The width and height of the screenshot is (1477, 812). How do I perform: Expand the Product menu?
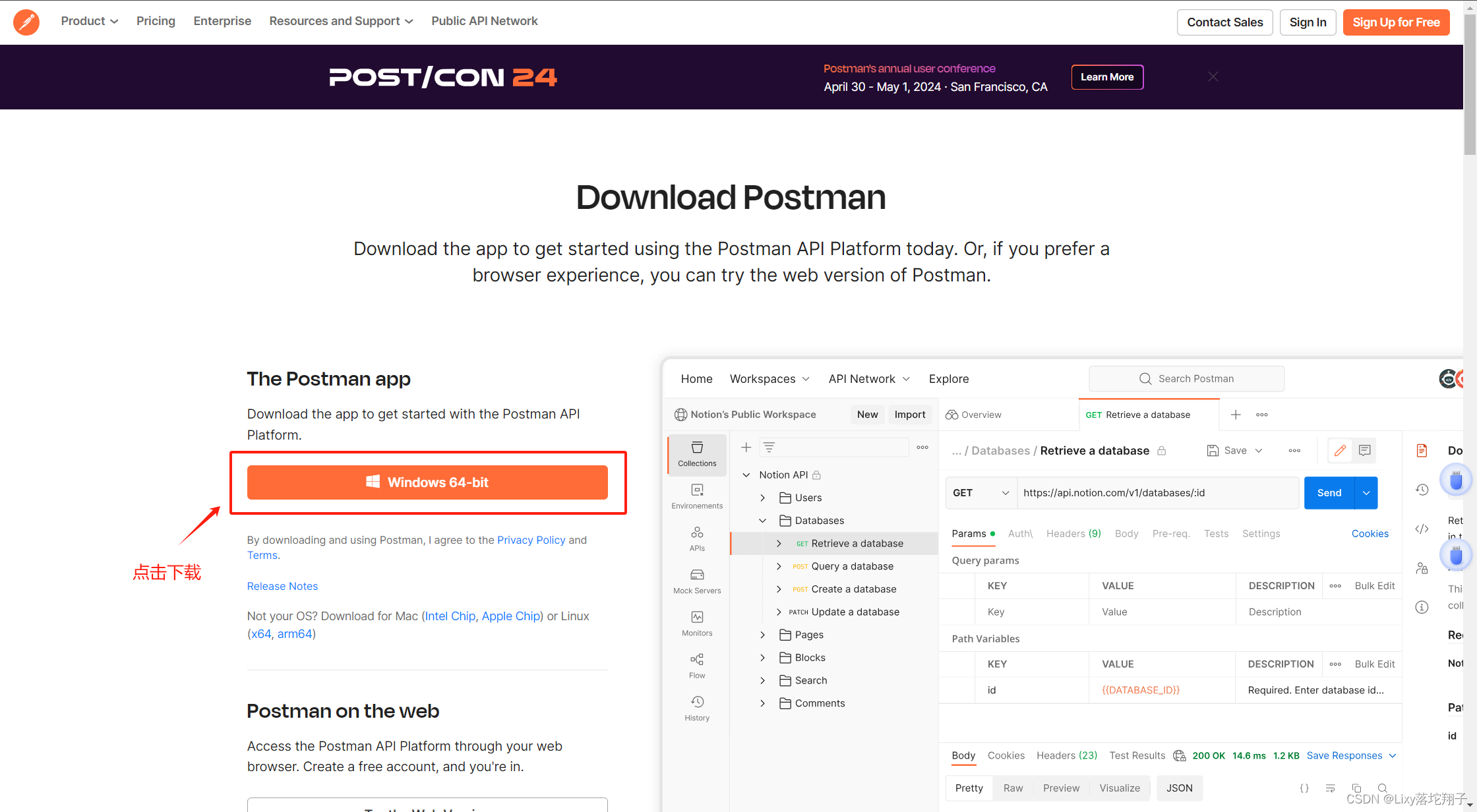click(x=90, y=21)
